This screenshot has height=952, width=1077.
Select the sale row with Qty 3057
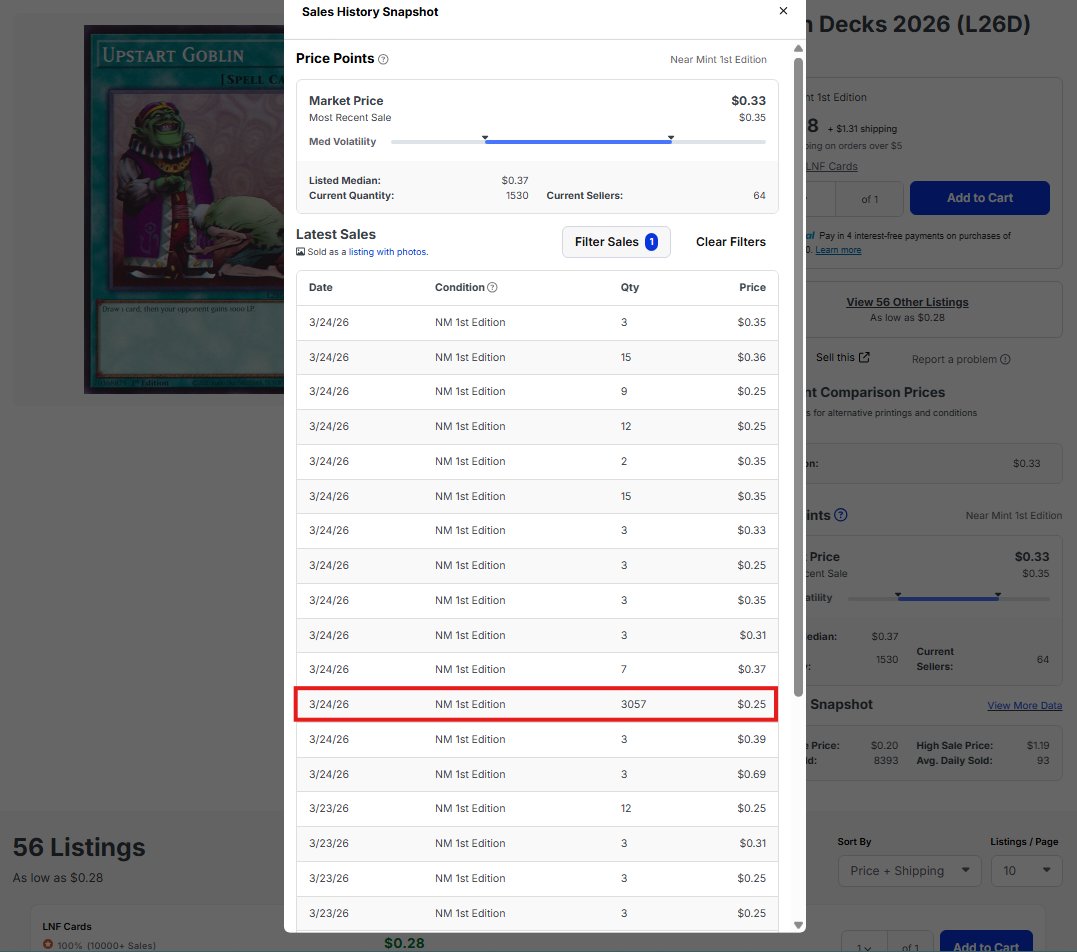536,704
